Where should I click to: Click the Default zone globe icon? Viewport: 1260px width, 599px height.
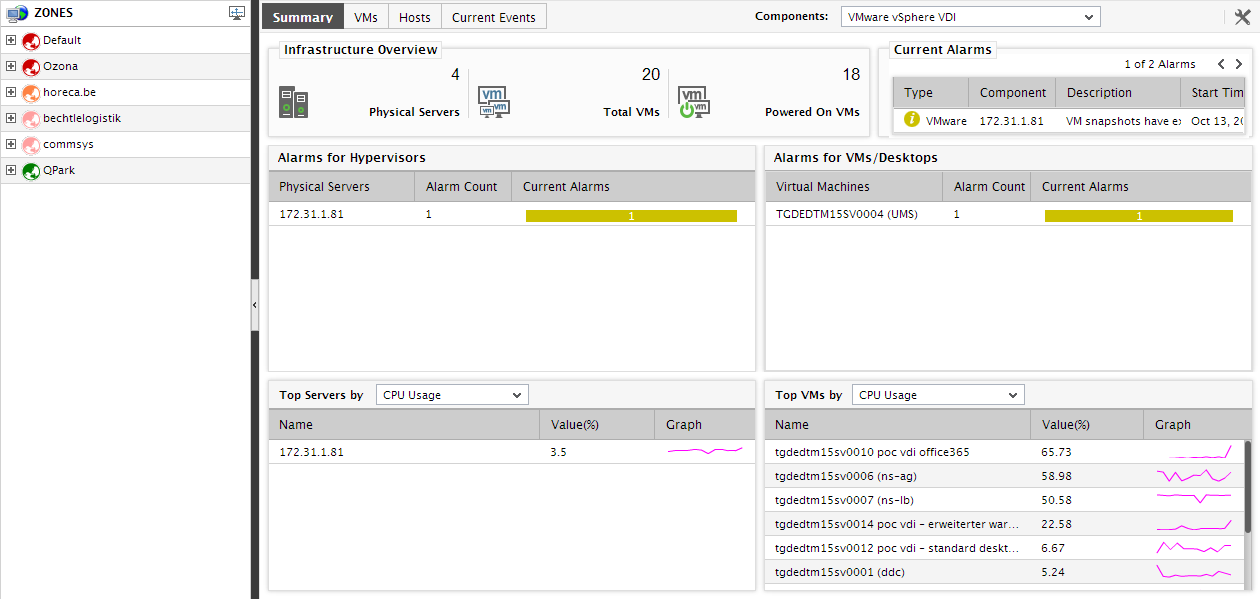point(30,41)
